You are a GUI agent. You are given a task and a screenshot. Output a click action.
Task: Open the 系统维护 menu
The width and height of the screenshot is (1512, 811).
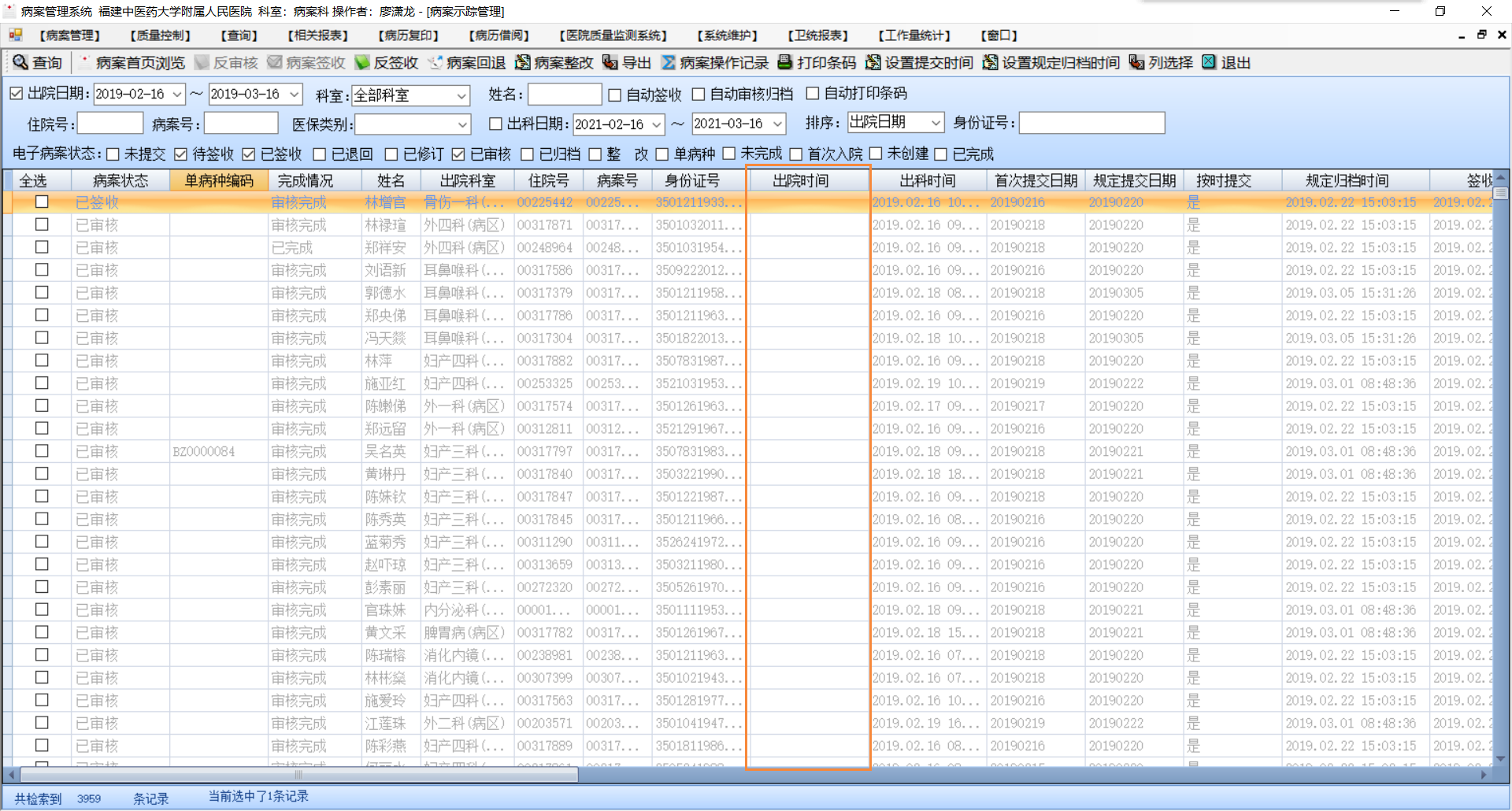click(727, 35)
